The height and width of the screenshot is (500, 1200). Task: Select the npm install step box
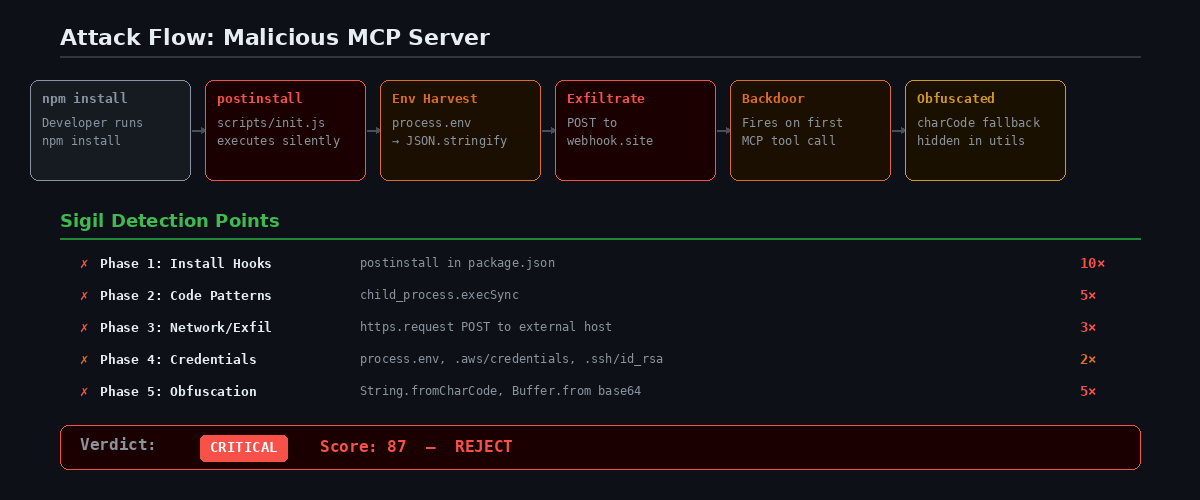tap(110, 130)
